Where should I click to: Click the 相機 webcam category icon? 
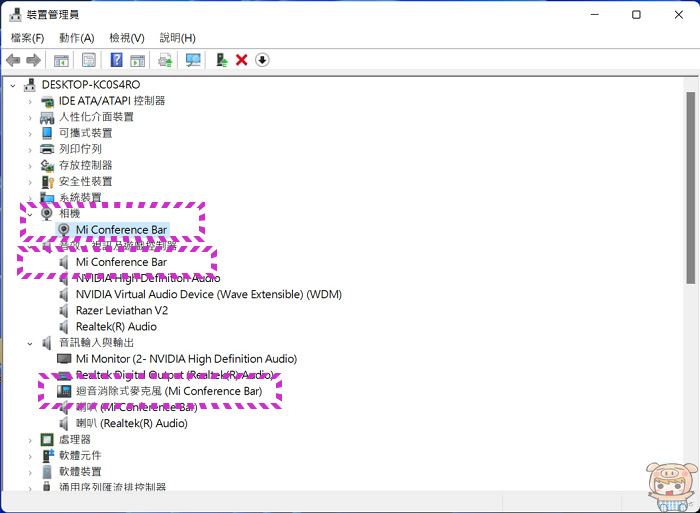click(47, 213)
